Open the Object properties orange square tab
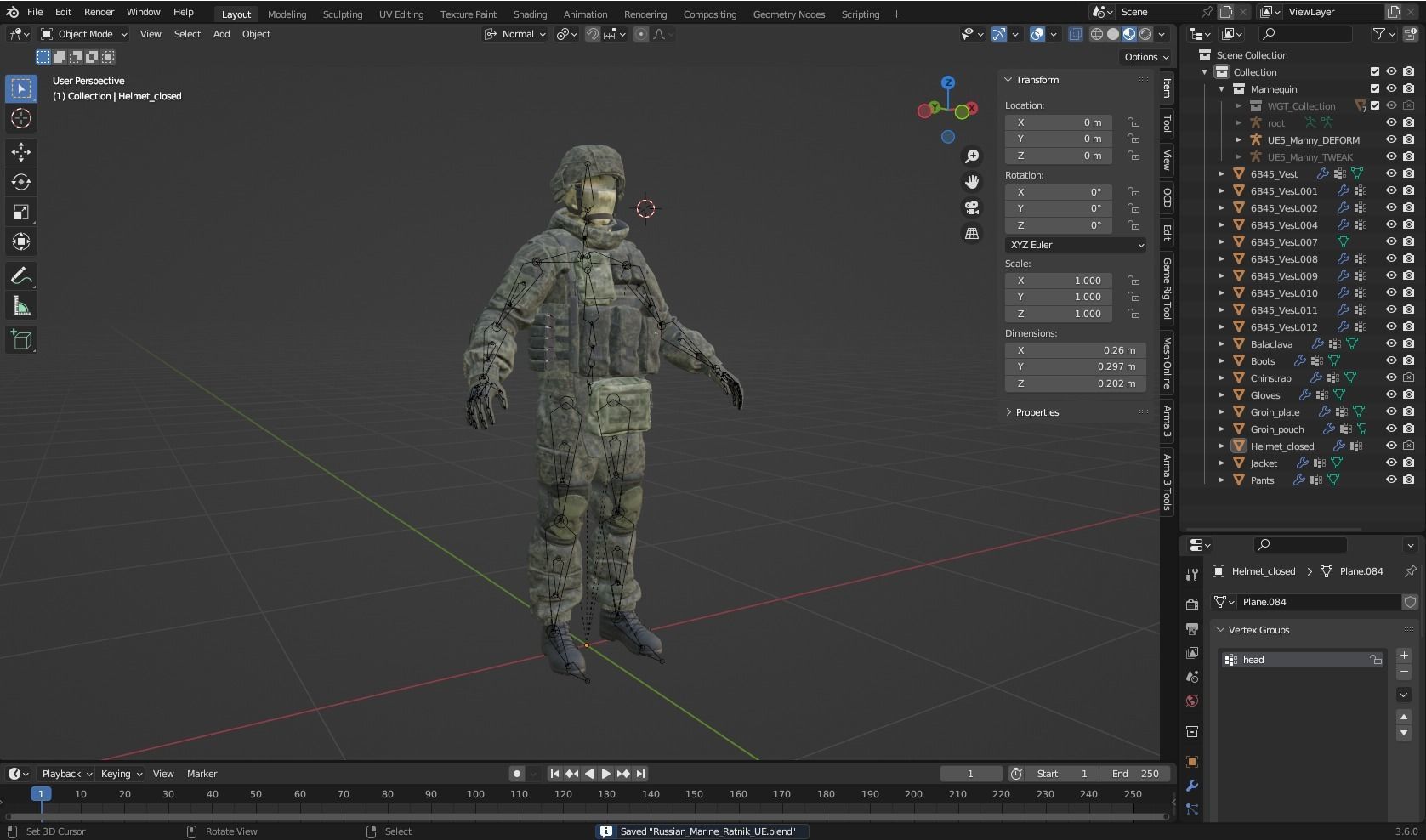Image resolution: width=1426 pixels, height=840 pixels. click(x=1192, y=762)
